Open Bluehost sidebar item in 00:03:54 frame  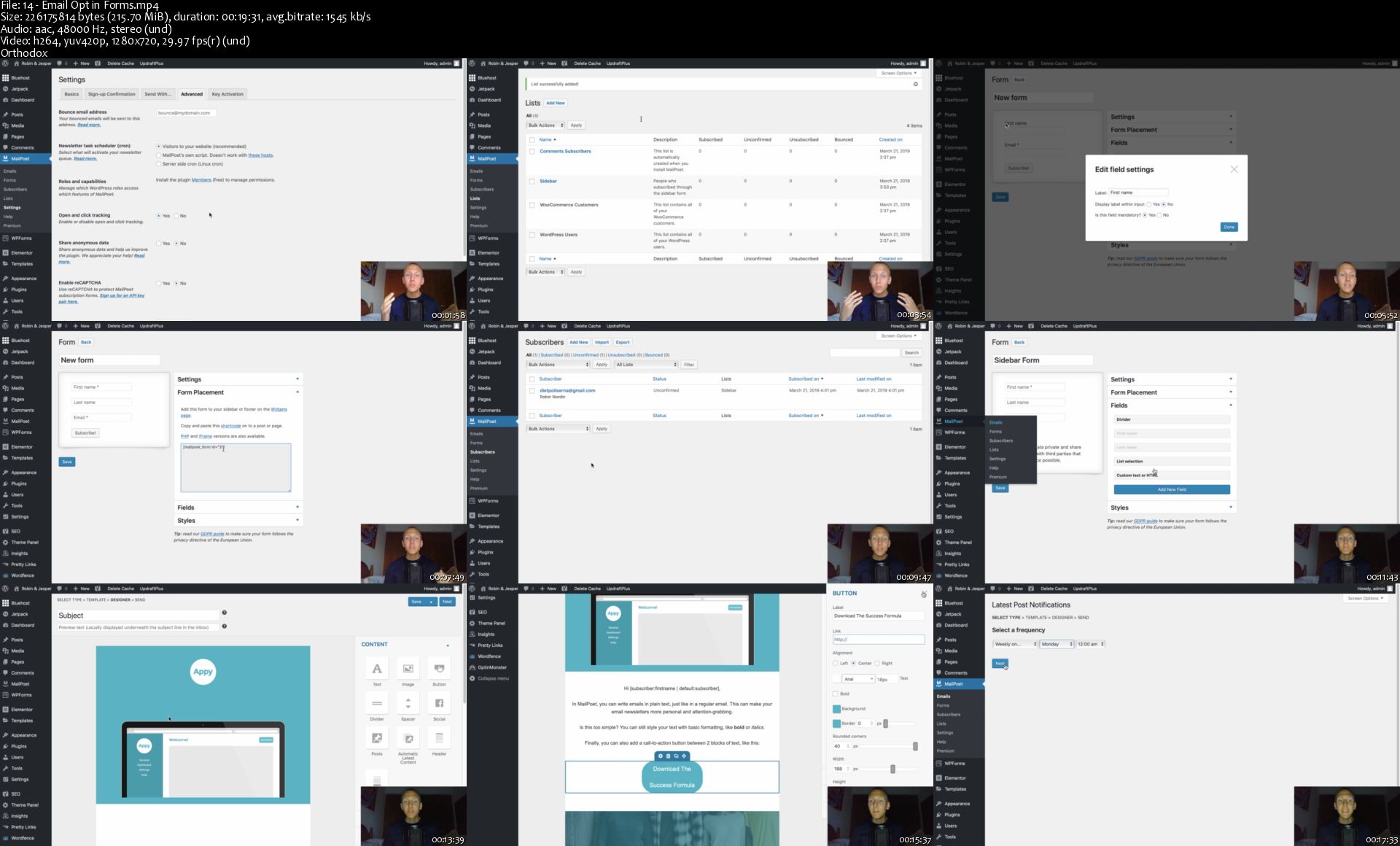pyautogui.click(x=492, y=78)
